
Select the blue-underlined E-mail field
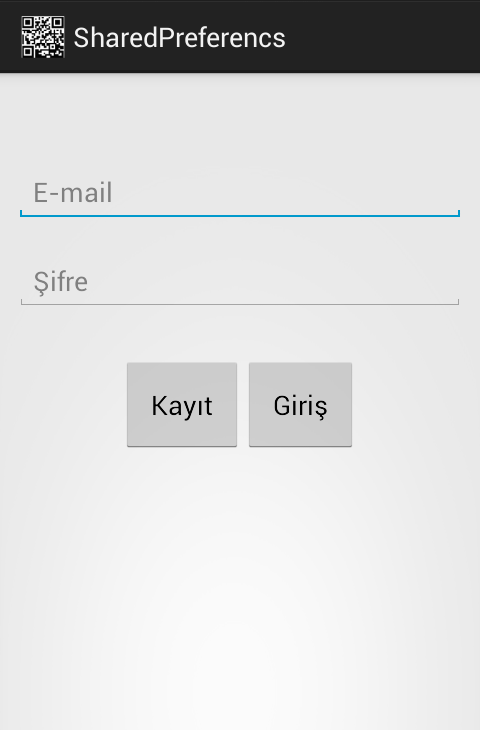(240, 193)
